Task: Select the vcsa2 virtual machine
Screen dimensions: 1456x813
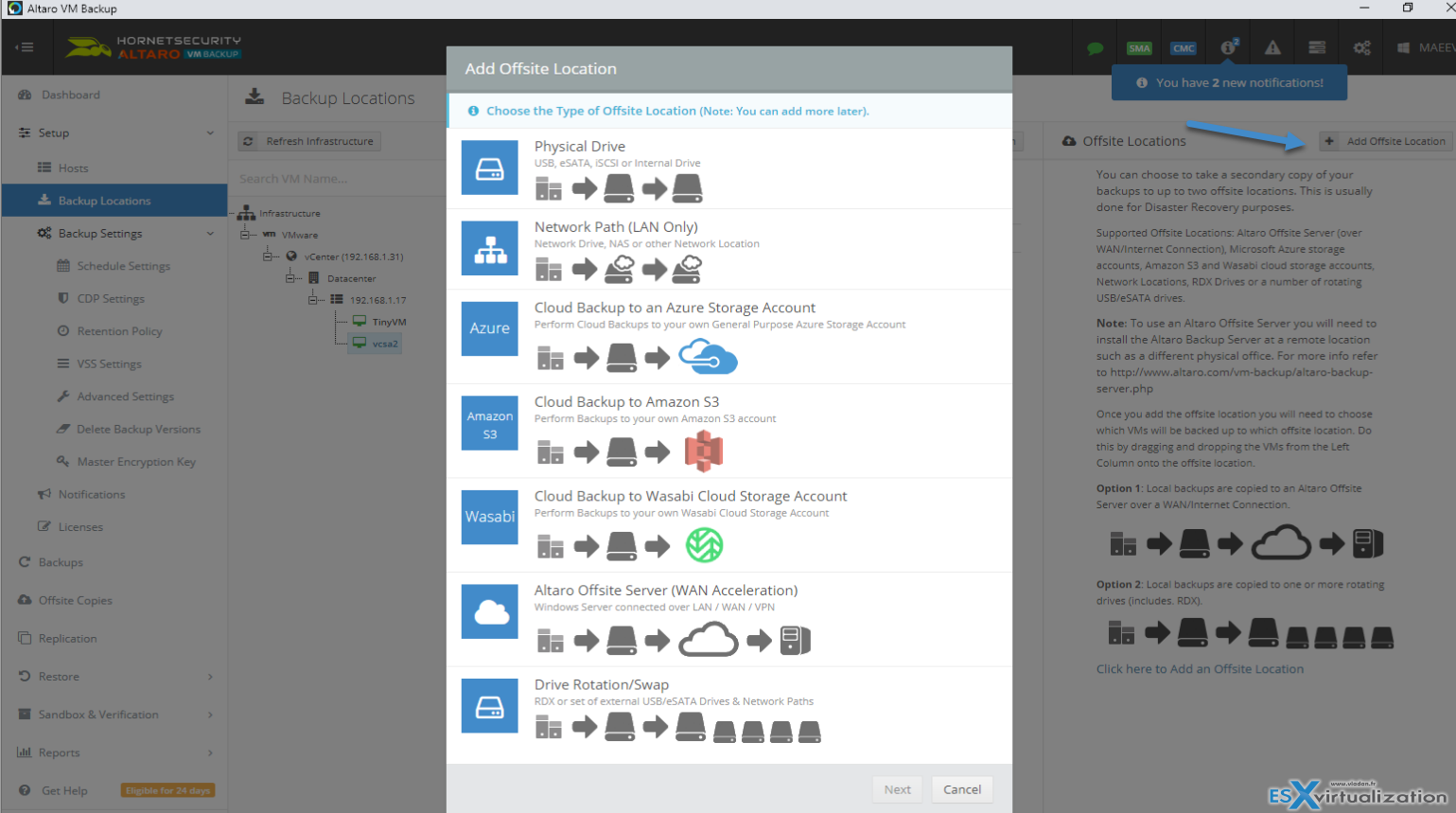Action: point(376,344)
